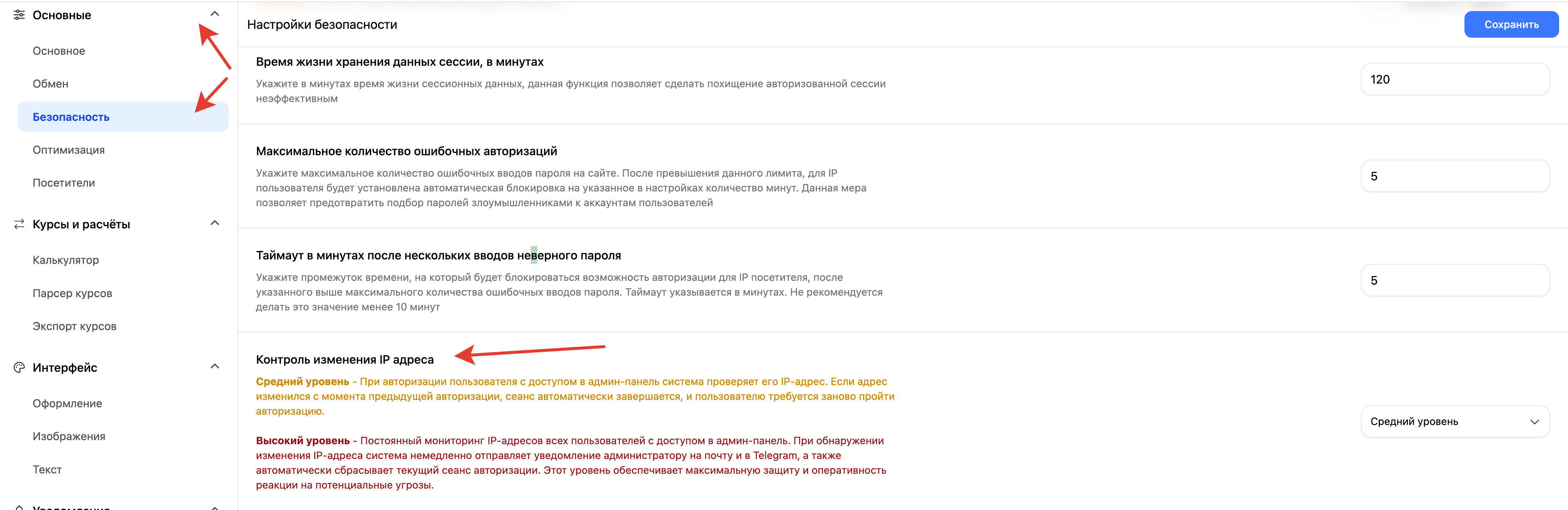Open Парсер курсов in sidebar
Image resolution: width=1568 pixels, height=510 pixels.
72,293
